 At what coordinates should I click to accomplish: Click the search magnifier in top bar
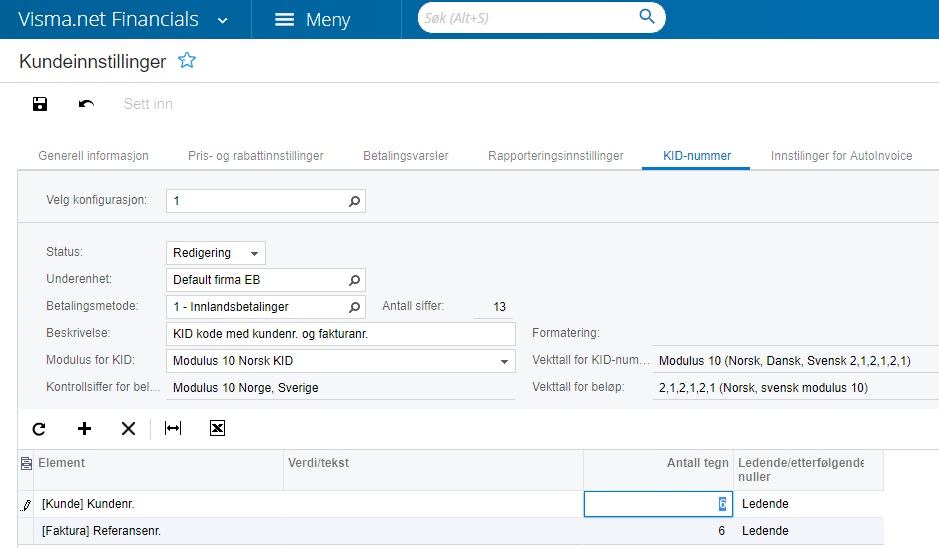point(647,17)
